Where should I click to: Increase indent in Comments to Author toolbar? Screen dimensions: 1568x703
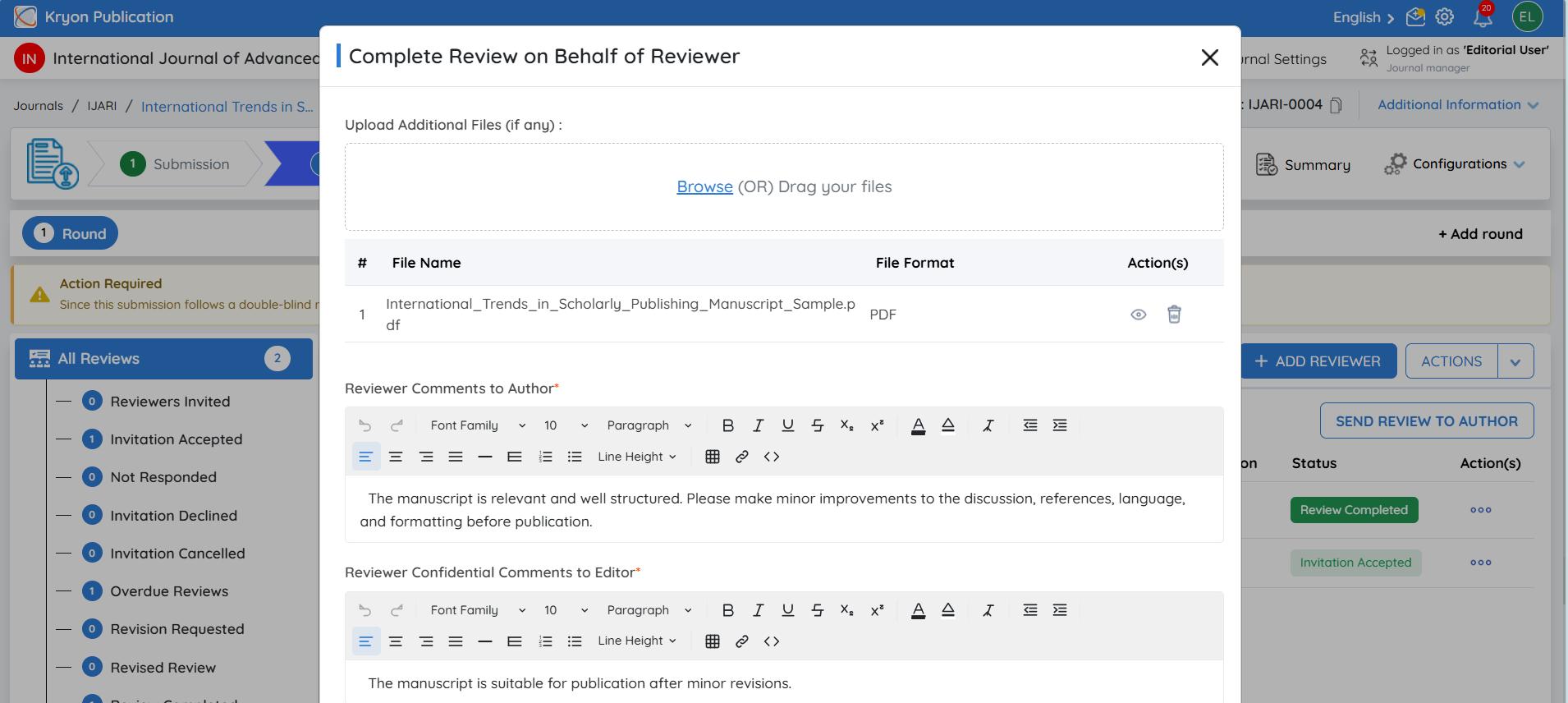tap(1060, 425)
